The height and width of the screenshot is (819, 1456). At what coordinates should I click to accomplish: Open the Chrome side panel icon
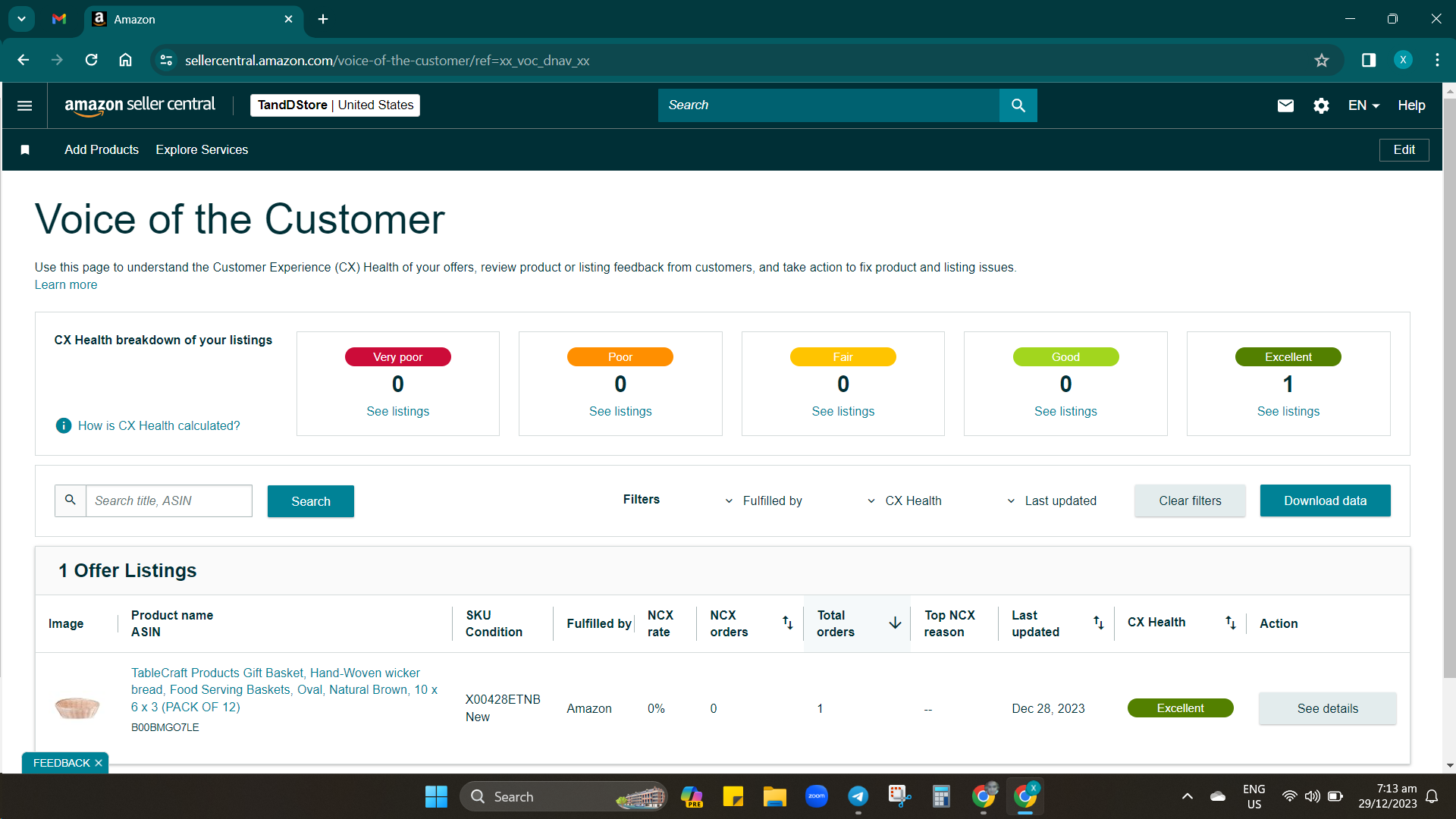(1369, 61)
